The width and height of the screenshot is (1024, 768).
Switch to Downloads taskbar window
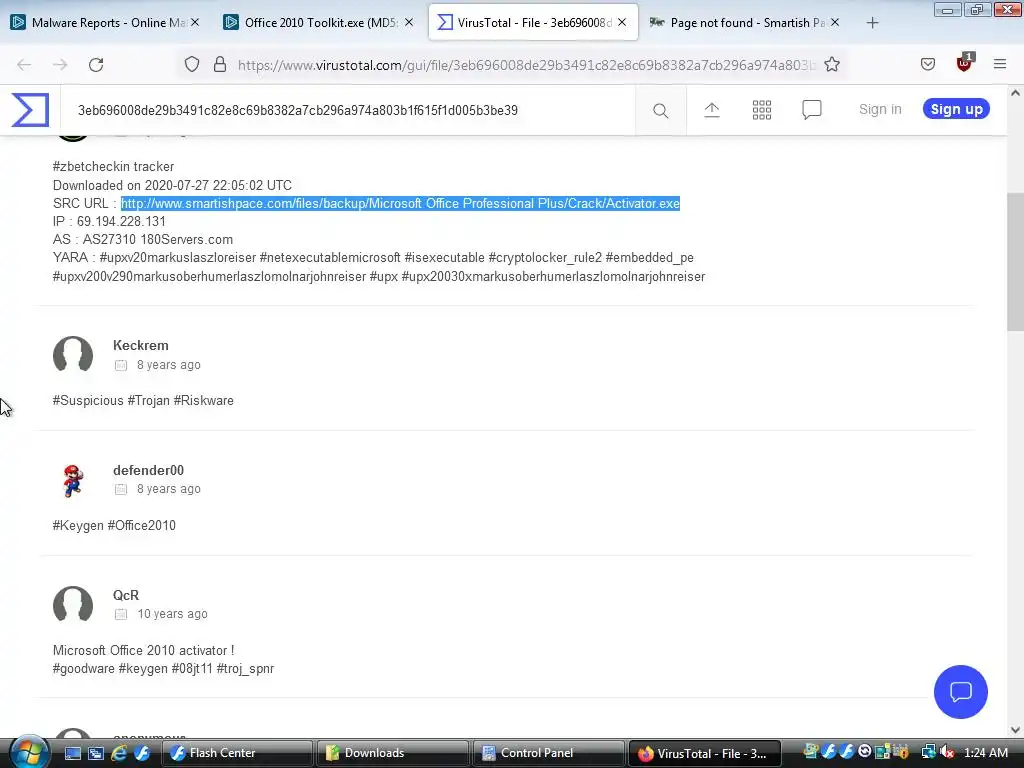pos(392,754)
